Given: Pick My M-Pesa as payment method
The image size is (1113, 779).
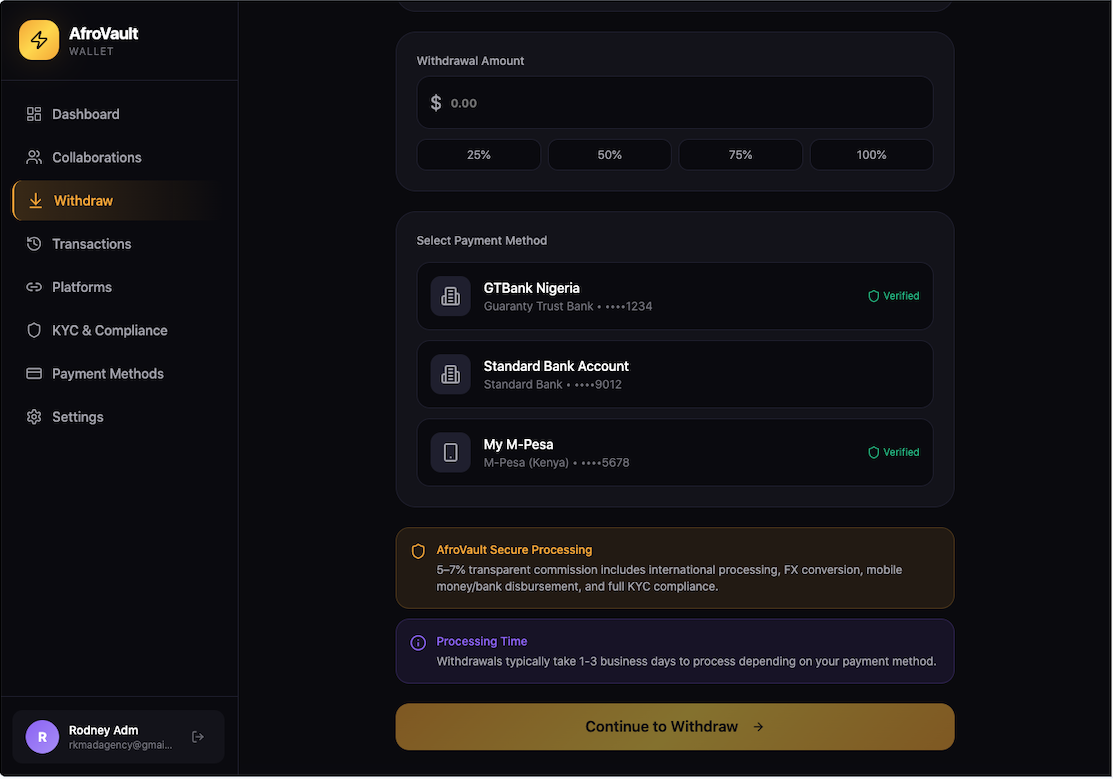Looking at the screenshot, I should click(674, 452).
